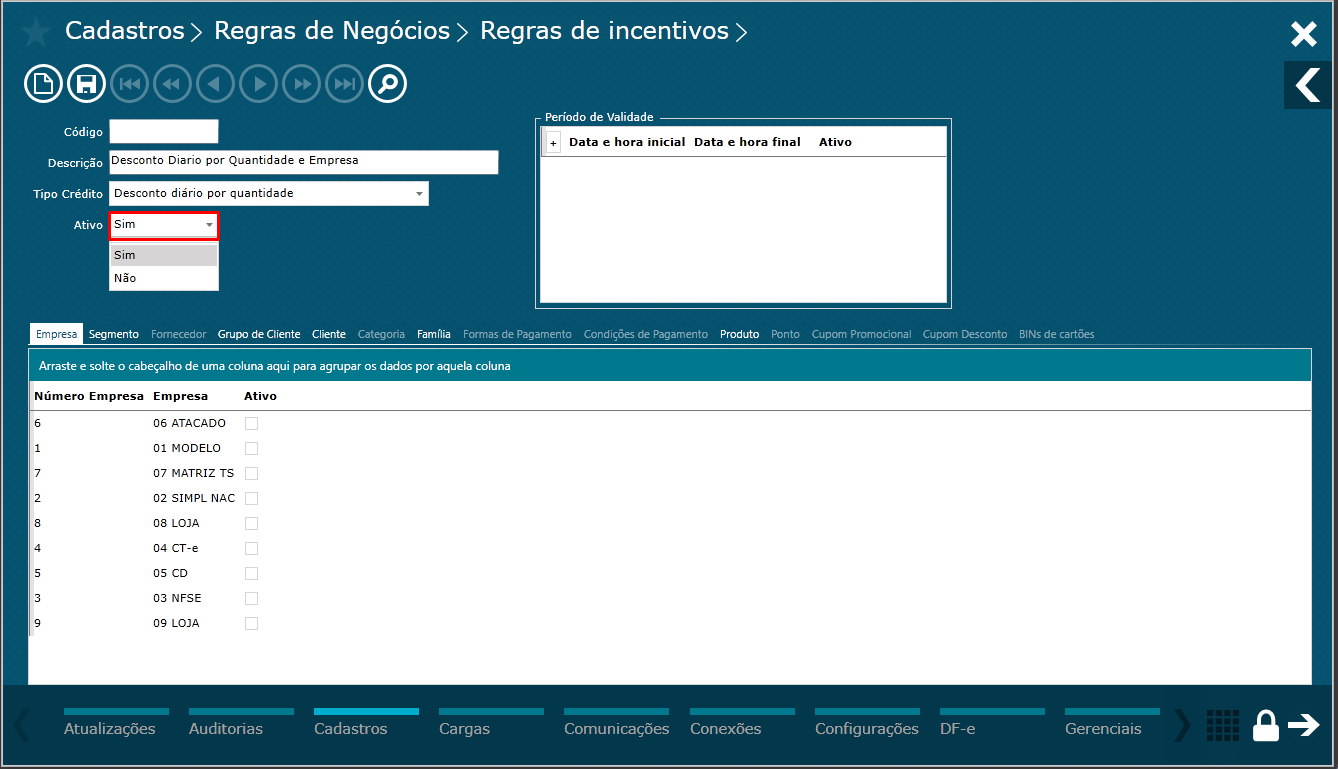This screenshot has height=769, width=1338.
Task: Go to the last record in the toolbar
Action: pos(345,84)
